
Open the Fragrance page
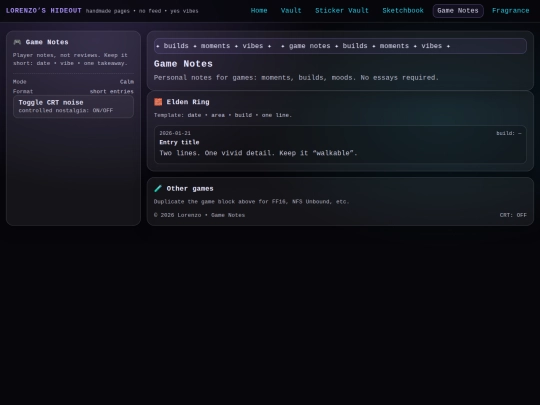coord(511,11)
